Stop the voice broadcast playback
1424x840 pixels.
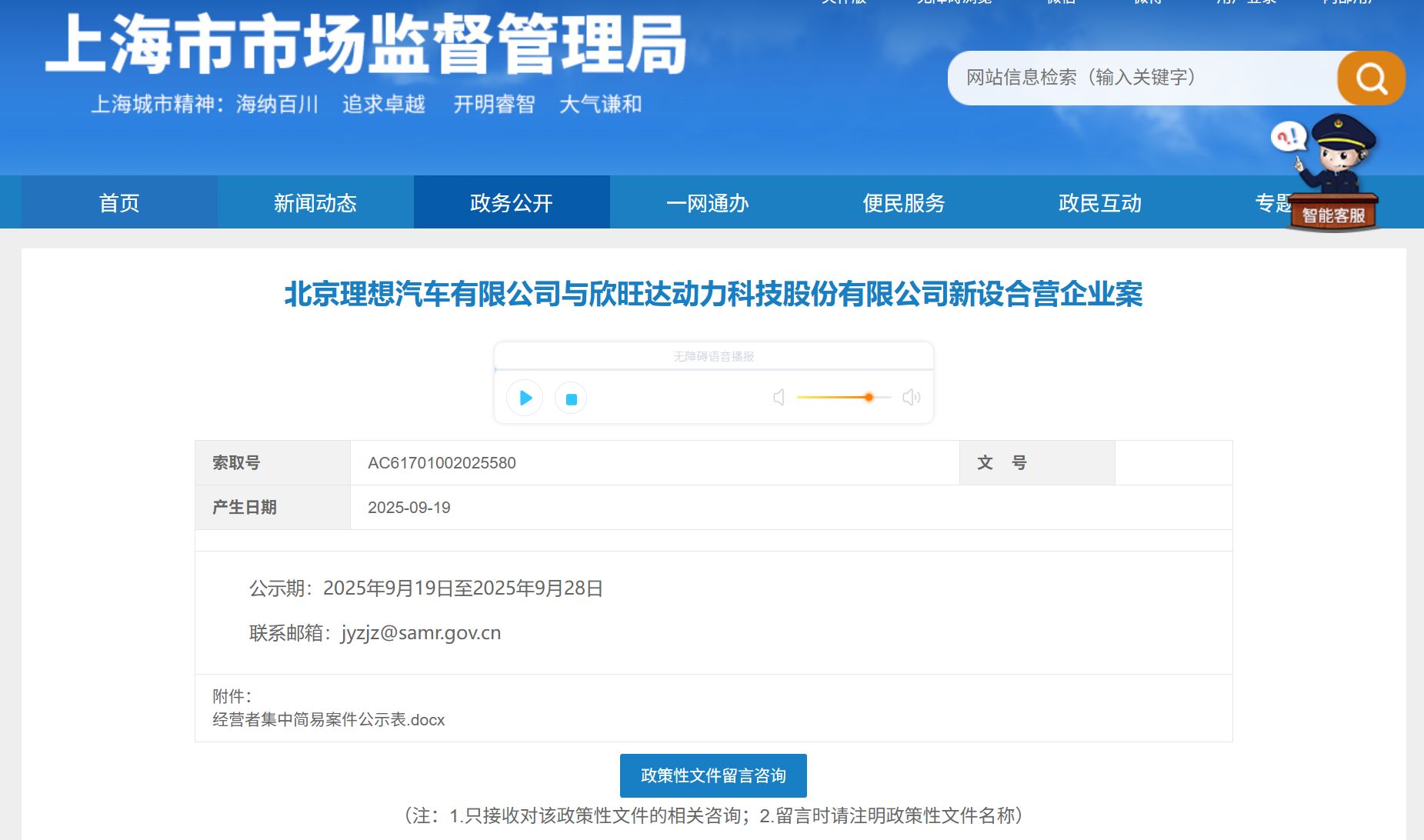[571, 398]
